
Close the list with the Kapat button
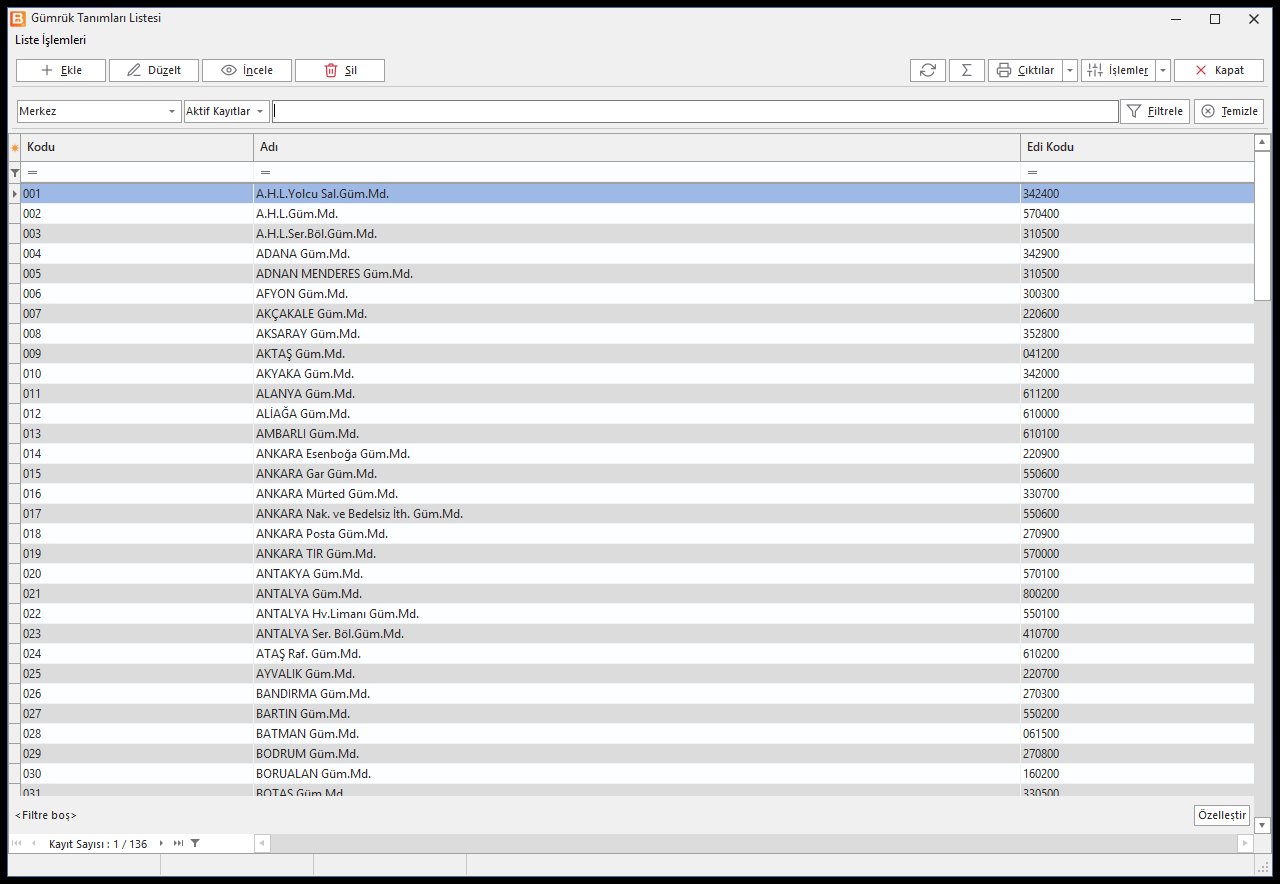coord(1219,70)
